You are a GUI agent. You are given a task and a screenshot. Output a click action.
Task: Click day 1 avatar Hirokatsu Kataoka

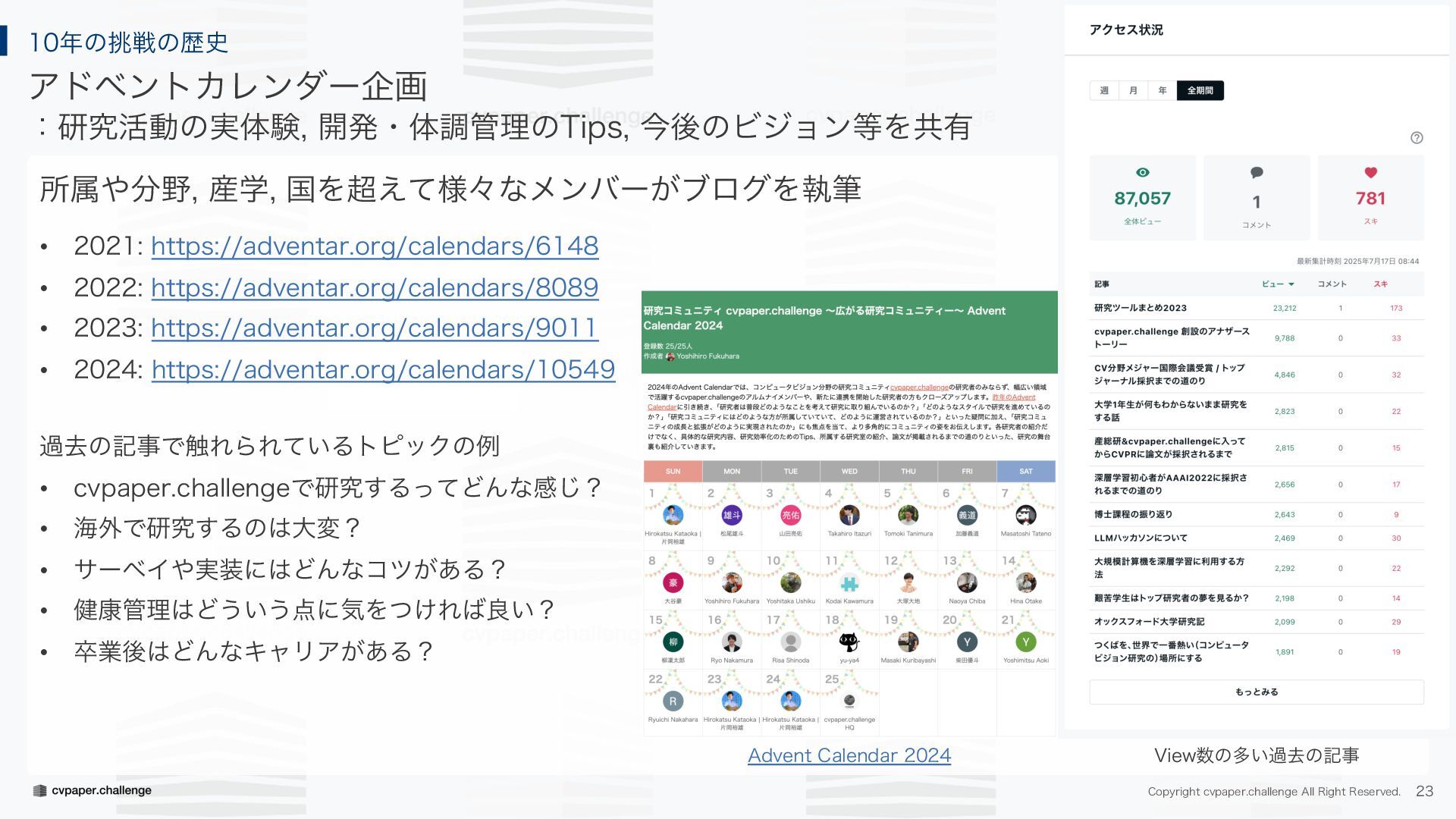pos(673,515)
